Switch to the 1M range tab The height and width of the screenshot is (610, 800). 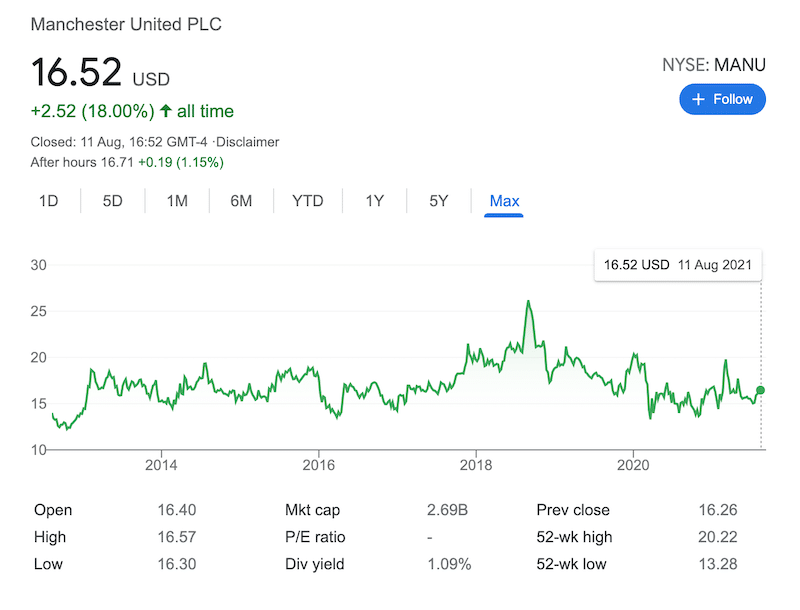point(177,201)
